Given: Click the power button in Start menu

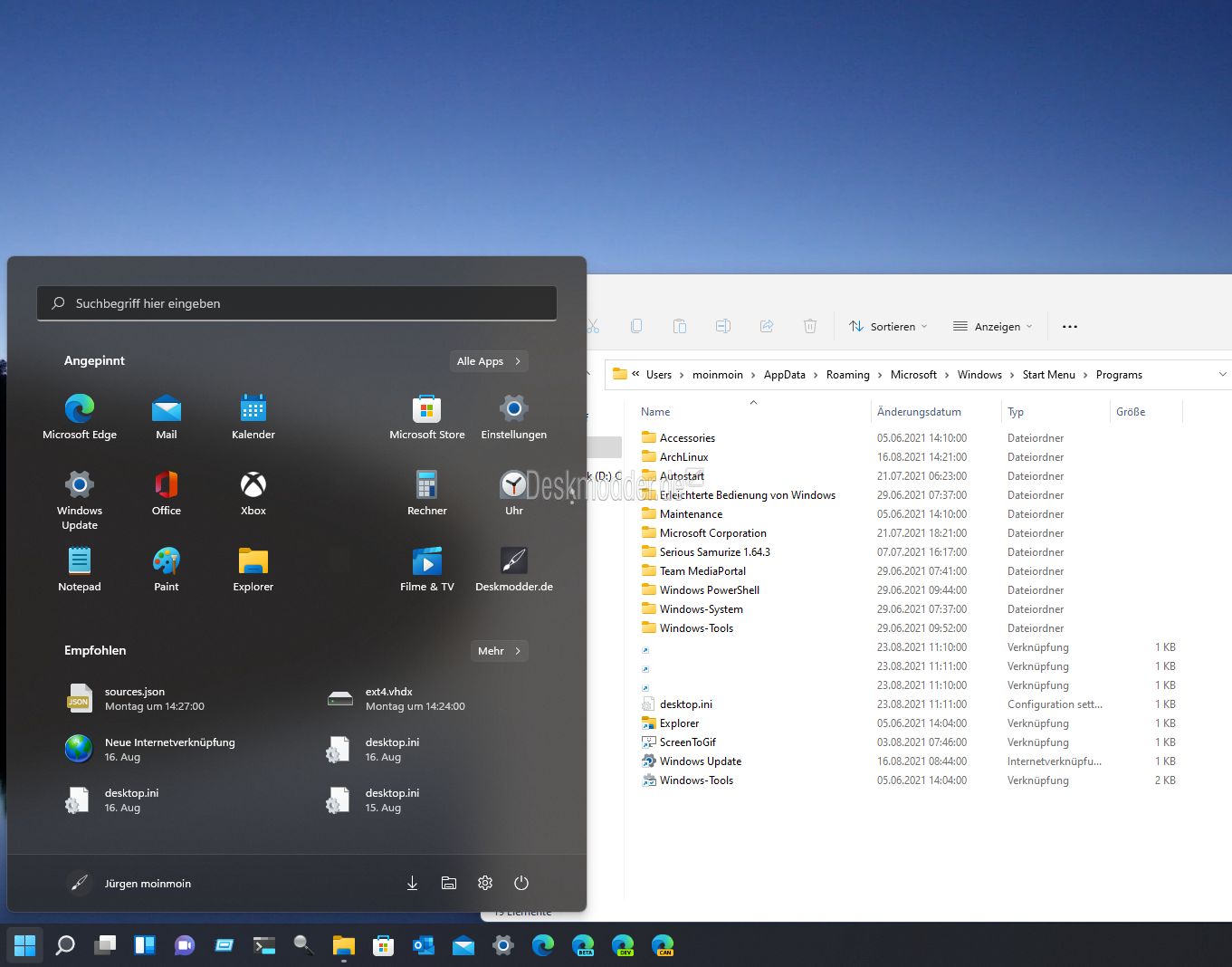Looking at the screenshot, I should click(521, 883).
